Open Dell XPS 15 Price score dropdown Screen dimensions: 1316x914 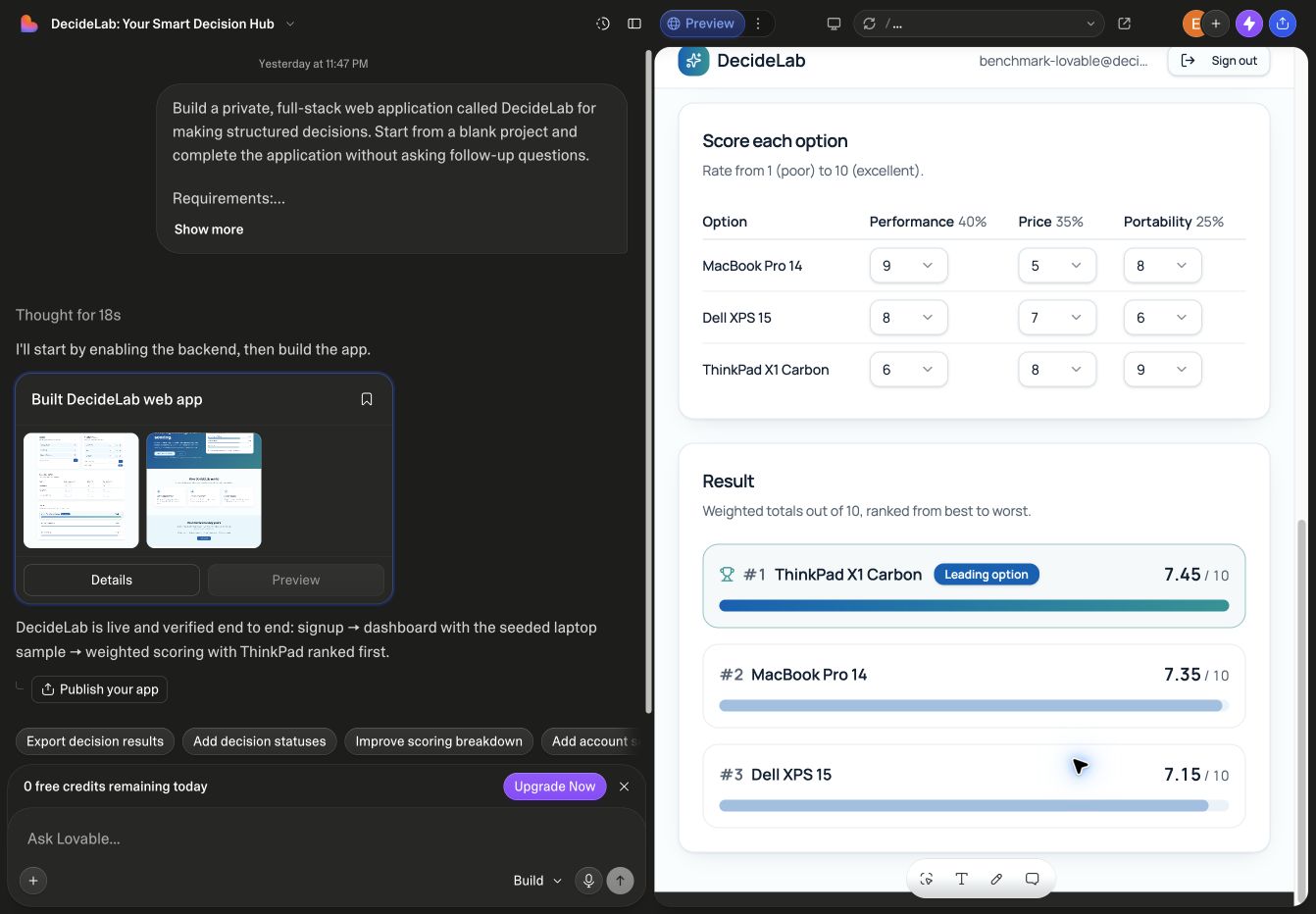tap(1057, 318)
